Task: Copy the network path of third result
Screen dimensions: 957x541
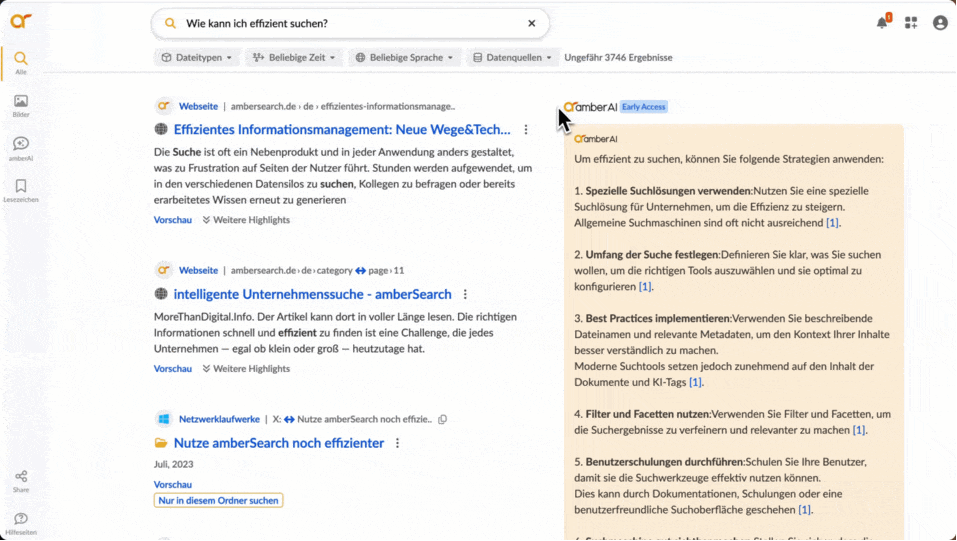Action: (x=442, y=419)
